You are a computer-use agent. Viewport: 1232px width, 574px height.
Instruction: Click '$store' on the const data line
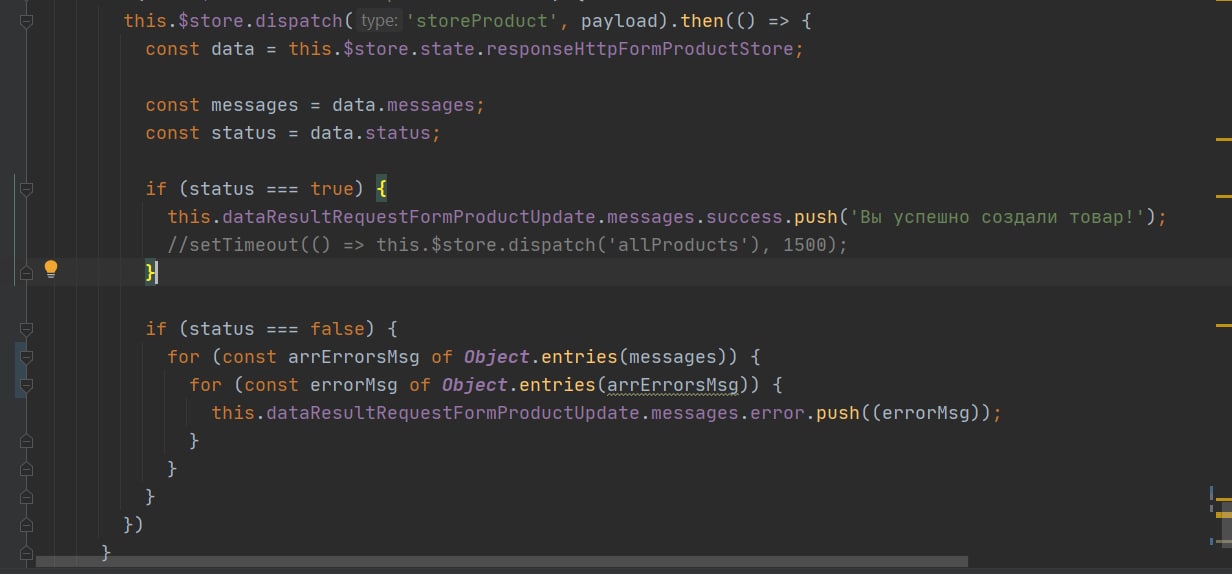click(x=375, y=48)
